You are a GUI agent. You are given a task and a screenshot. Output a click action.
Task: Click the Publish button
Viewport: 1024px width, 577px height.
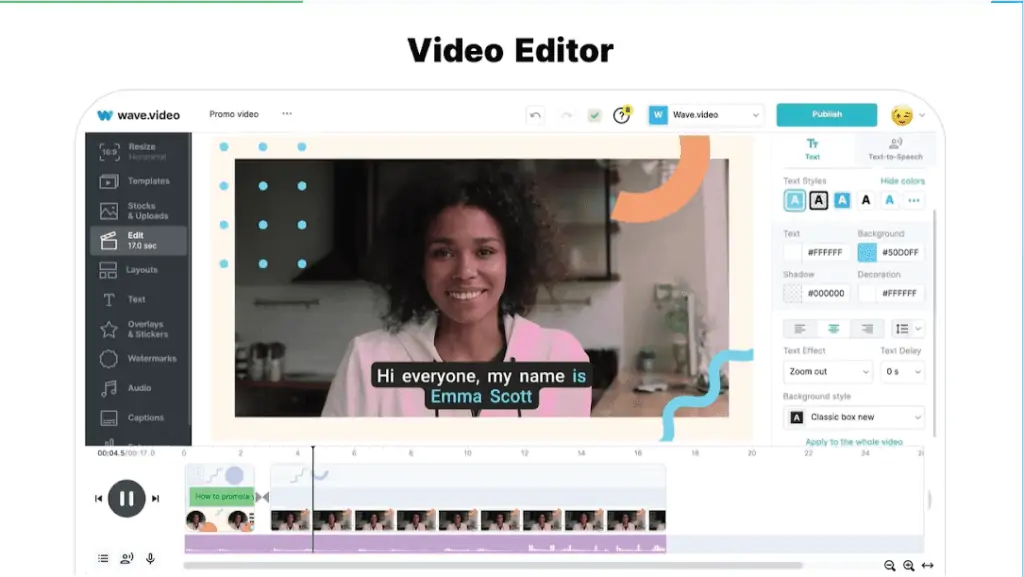[826, 114]
